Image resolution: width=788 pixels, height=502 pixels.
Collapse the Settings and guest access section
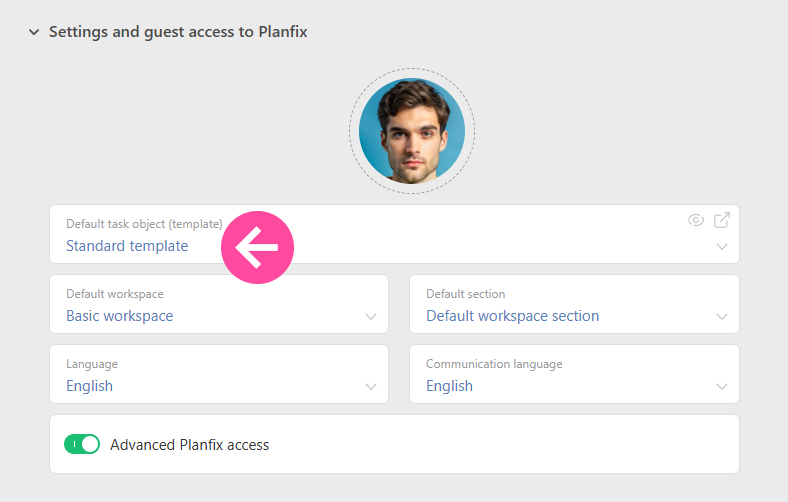point(34,32)
